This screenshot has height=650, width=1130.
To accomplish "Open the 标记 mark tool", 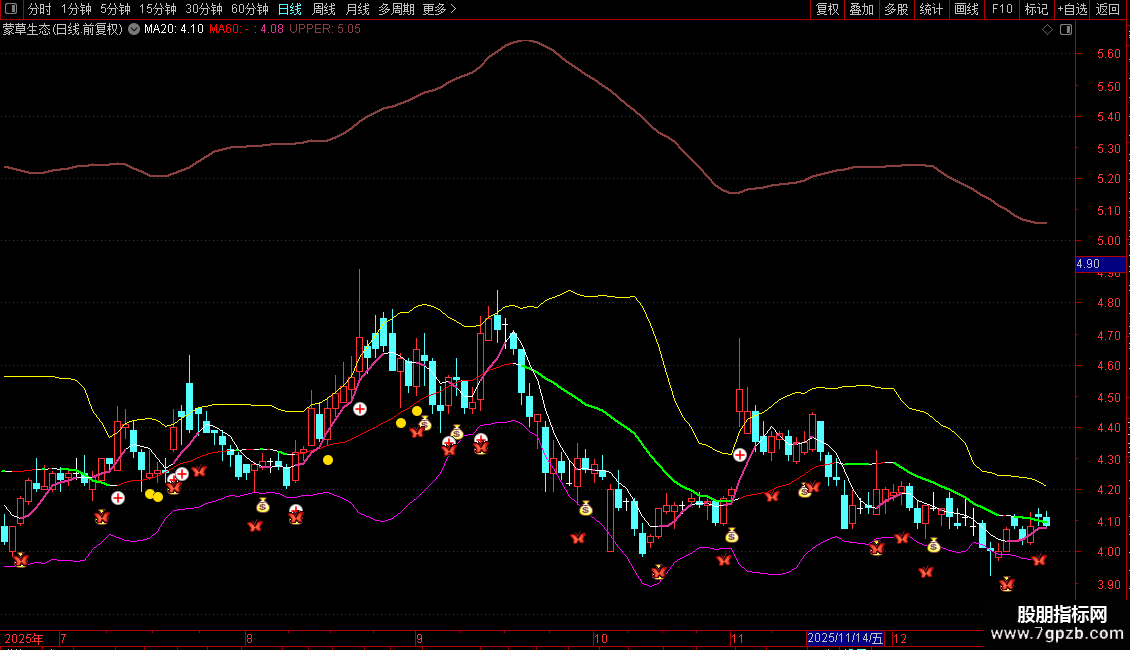I will coord(1036,9).
